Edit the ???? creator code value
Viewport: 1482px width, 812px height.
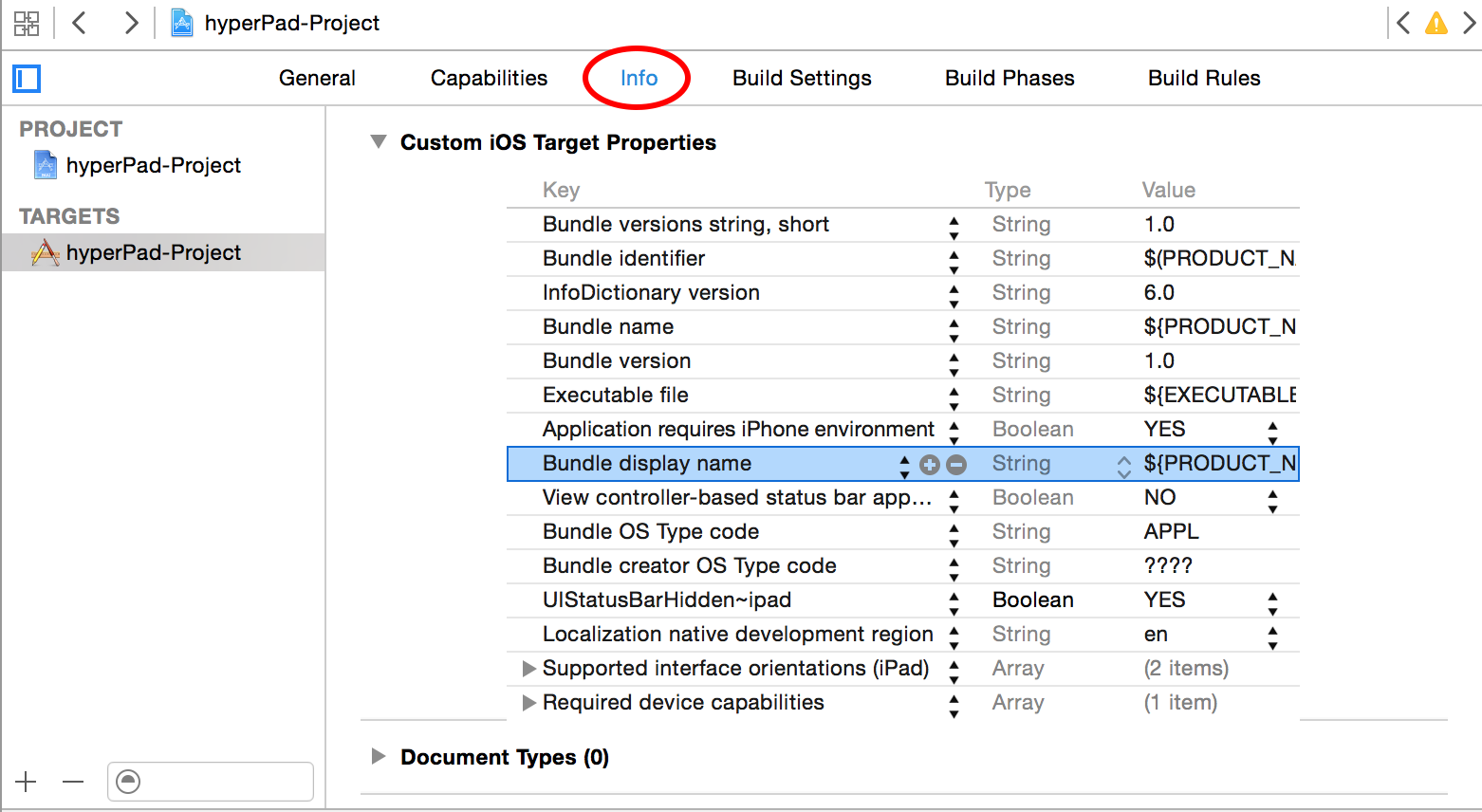1168,565
